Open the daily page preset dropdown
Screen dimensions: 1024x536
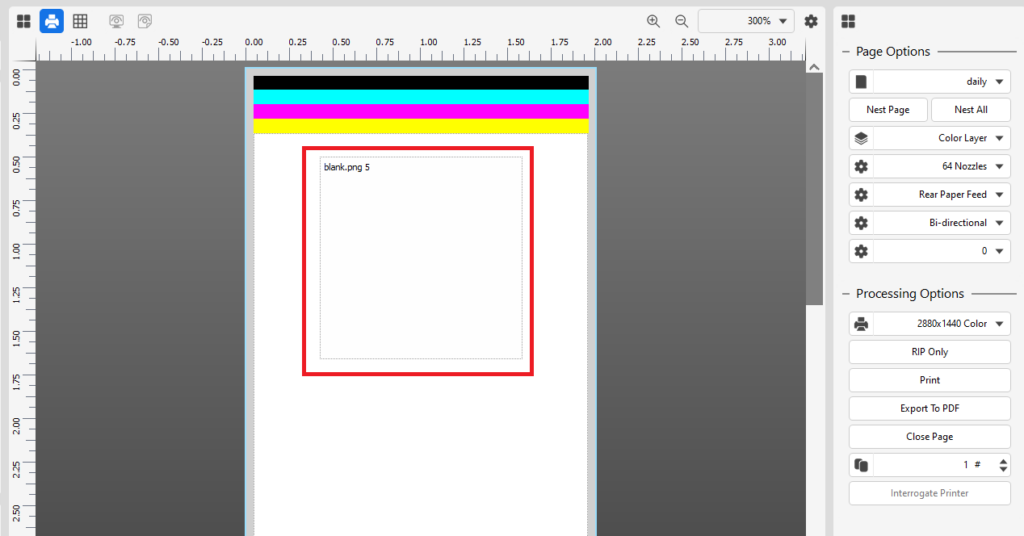click(x=942, y=82)
